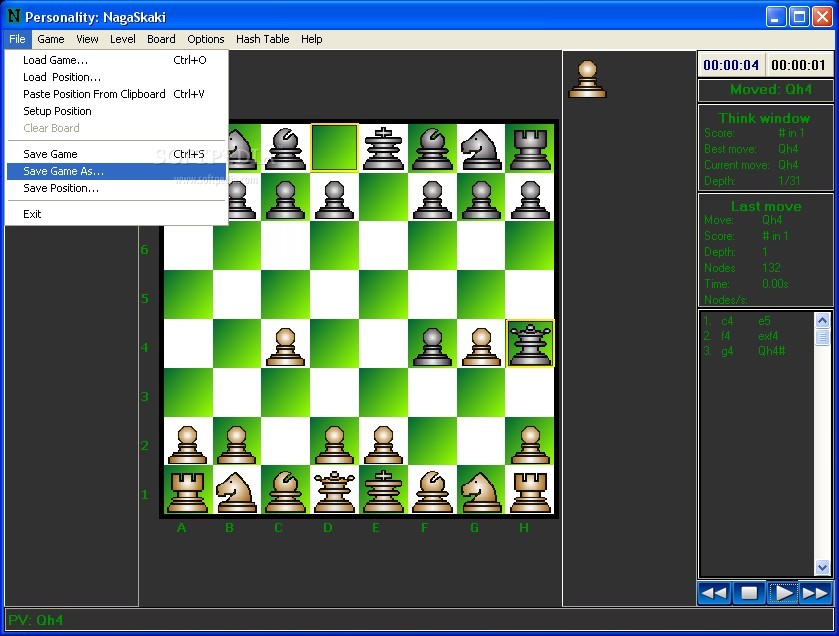The height and width of the screenshot is (636, 839).
Task: Select the black king on e8
Action: click(x=383, y=148)
